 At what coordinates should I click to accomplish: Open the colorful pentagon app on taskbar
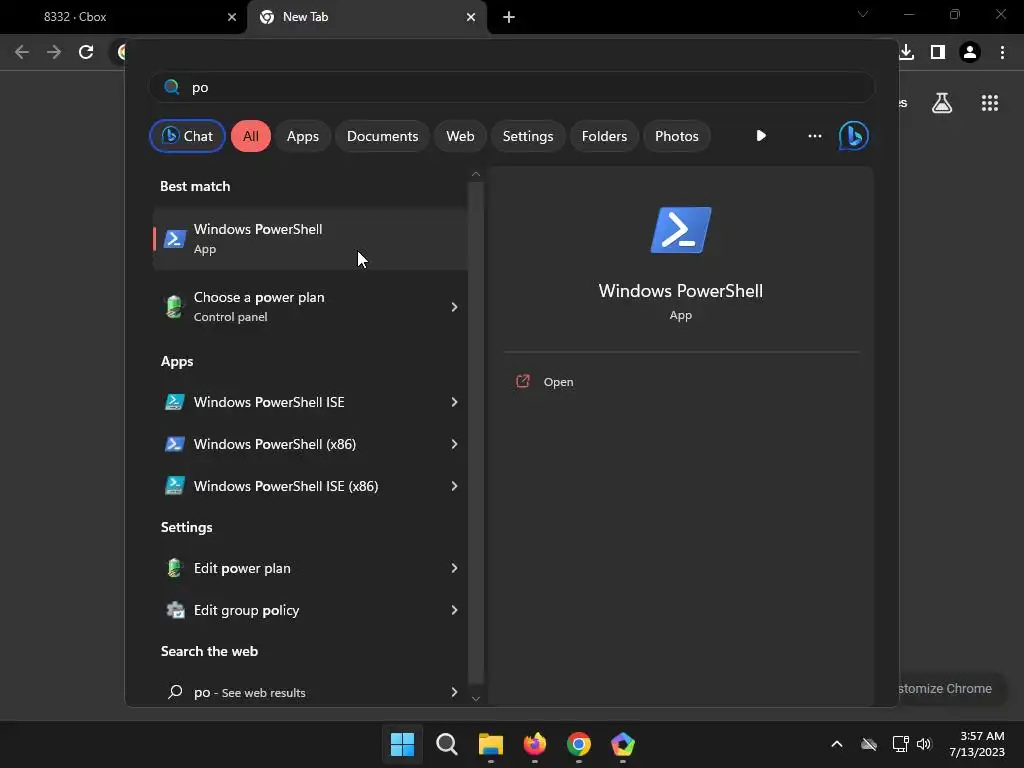coord(622,744)
